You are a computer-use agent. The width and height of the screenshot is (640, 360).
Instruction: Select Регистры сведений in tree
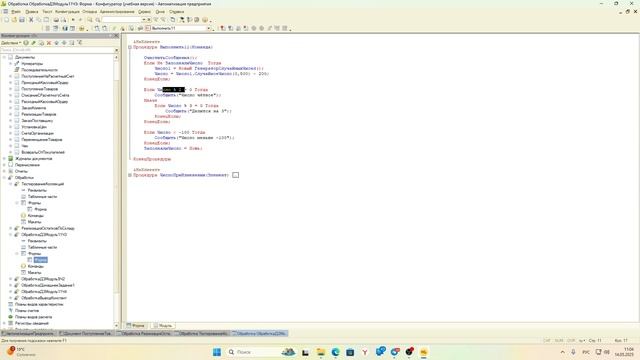click(31, 323)
